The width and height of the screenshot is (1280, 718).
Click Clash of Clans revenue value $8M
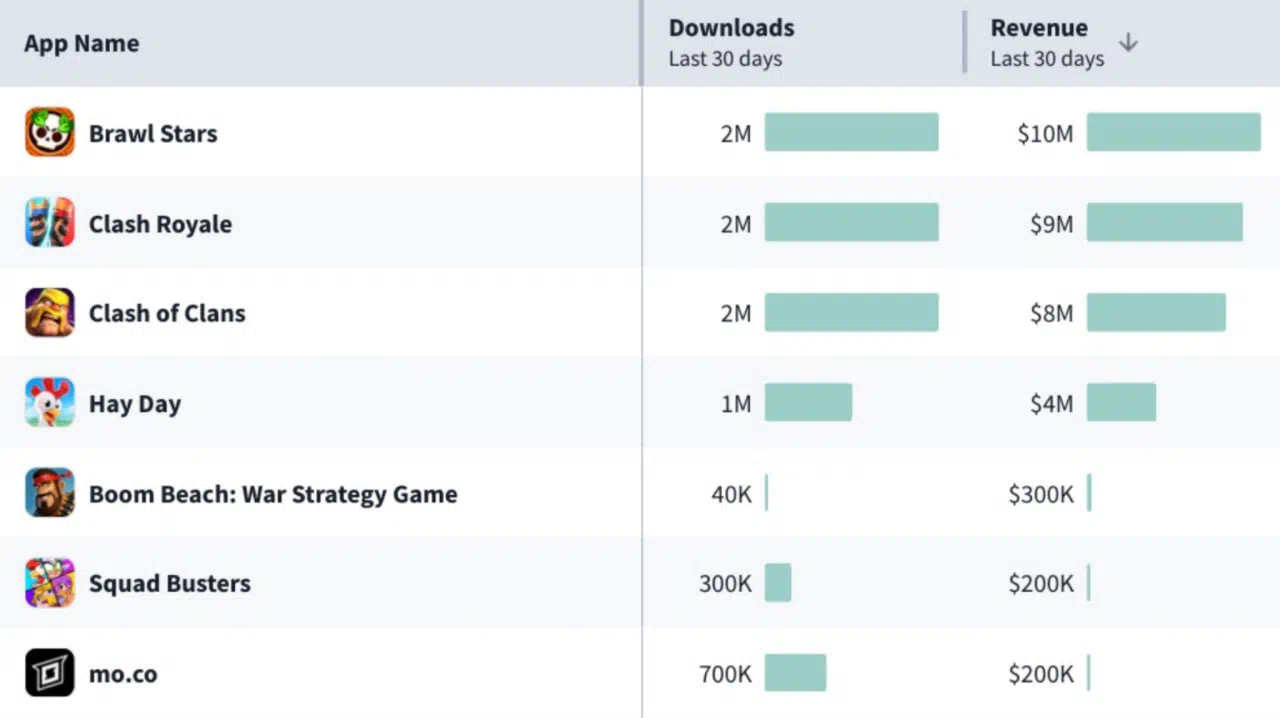point(1052,313)
